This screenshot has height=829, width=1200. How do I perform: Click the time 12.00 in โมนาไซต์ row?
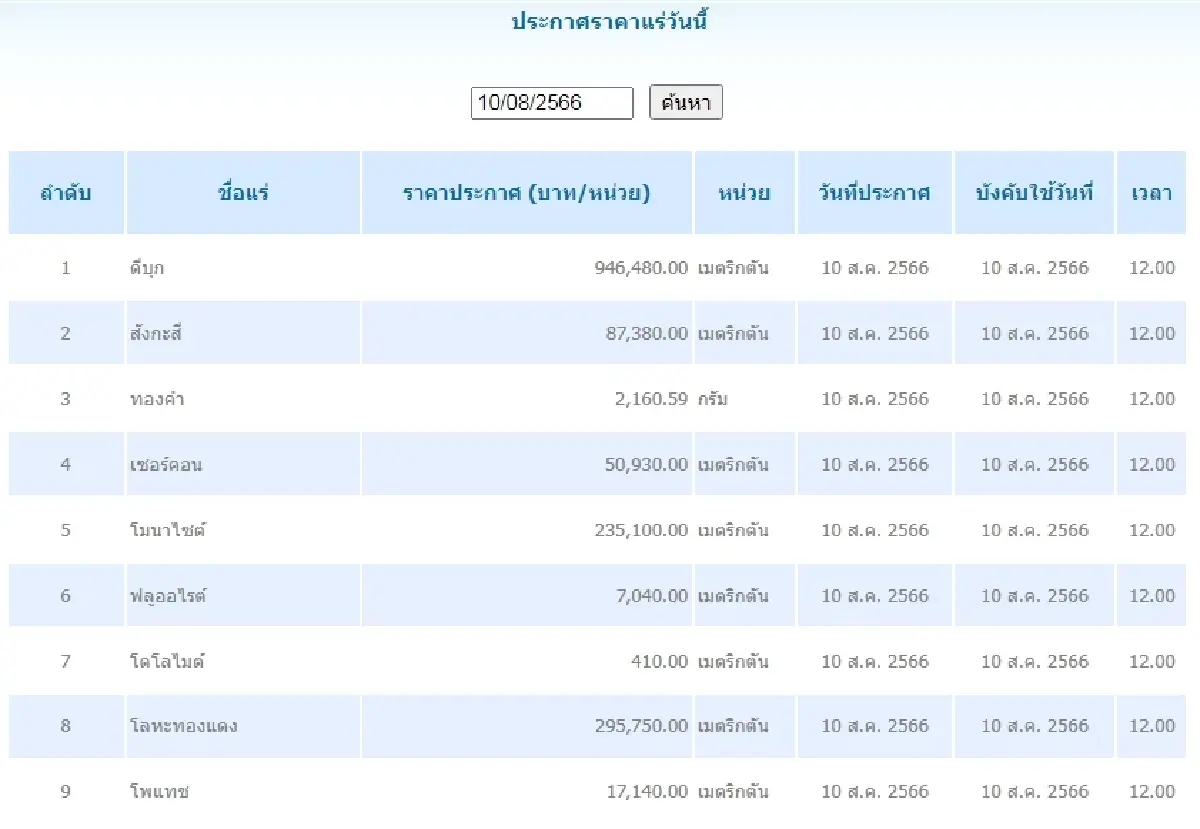[1152, 530]
